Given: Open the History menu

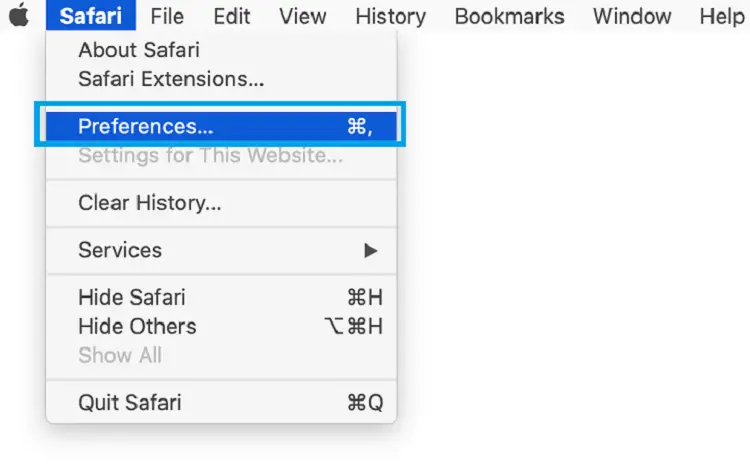Looking at the screenshot, I should pos(390,16).
